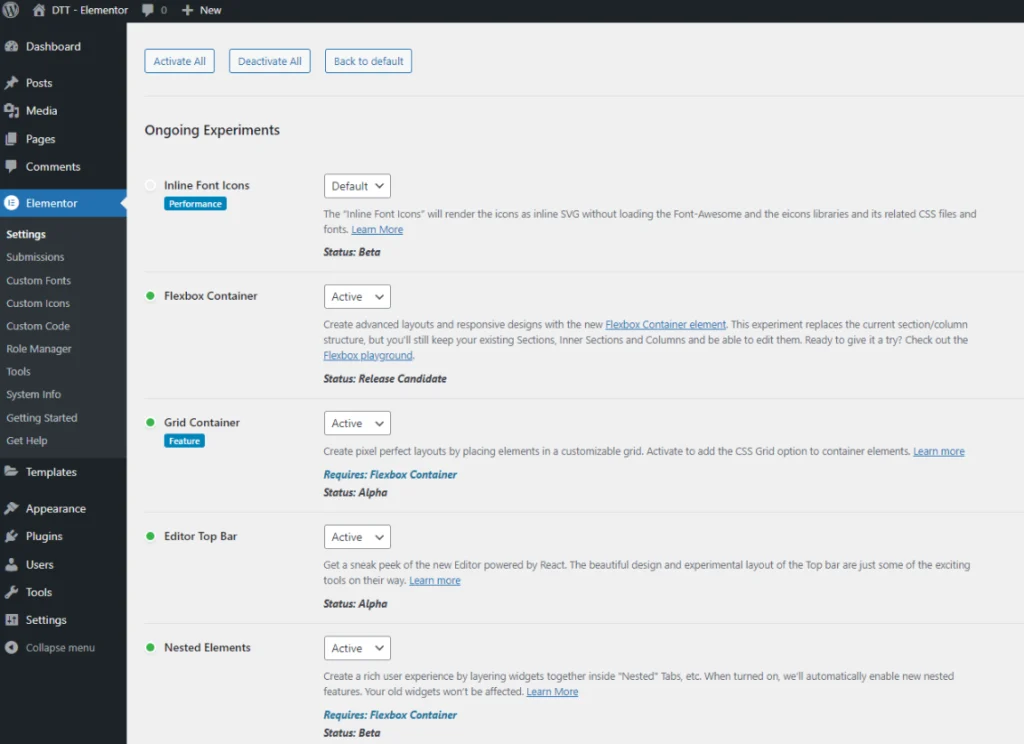The image size is (1024, 744).
Task: Click the Collapse menu label
Action: click(60, 647)
